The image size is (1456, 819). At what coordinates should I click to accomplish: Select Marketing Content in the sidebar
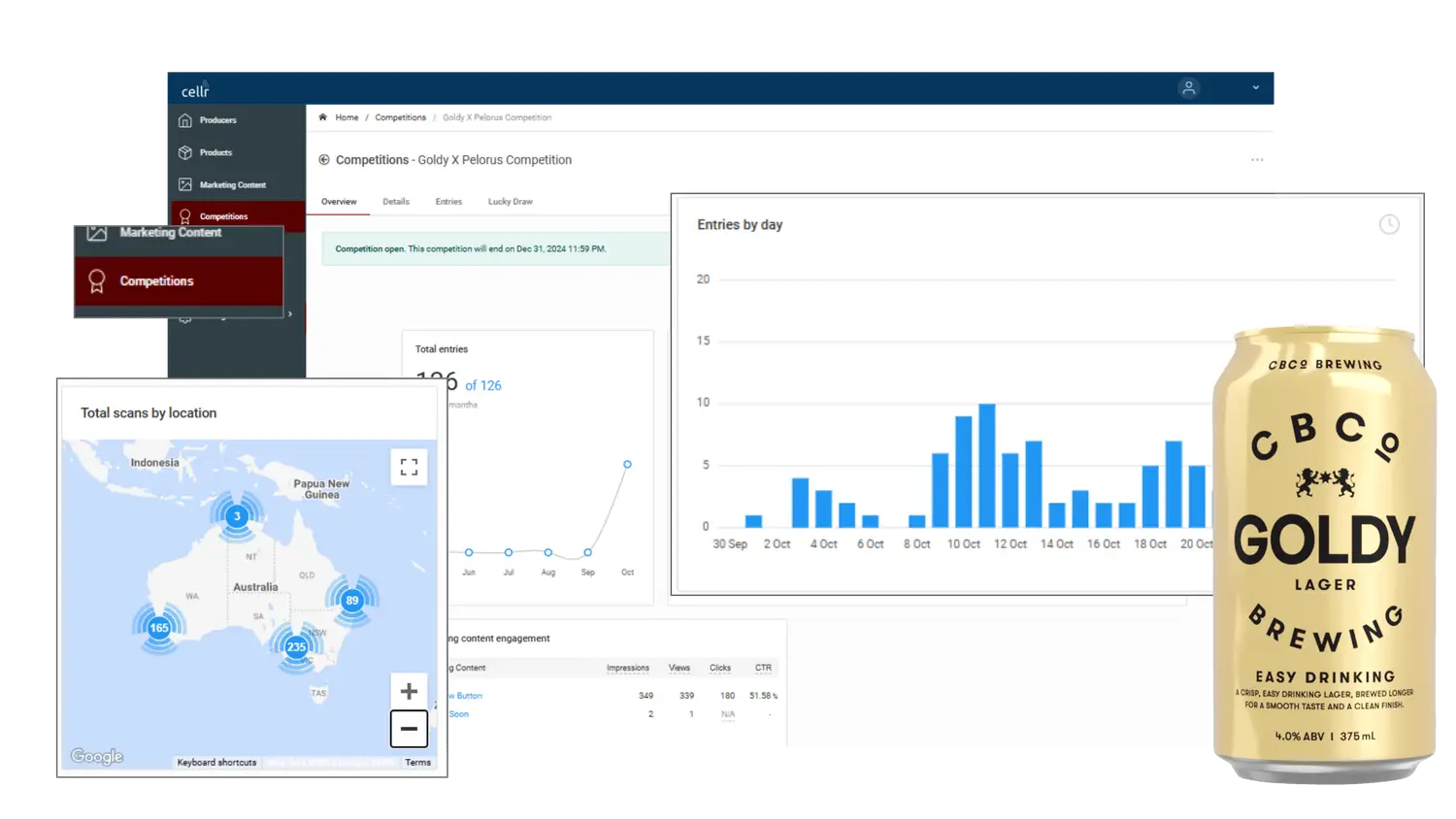[x=232, y=184]
